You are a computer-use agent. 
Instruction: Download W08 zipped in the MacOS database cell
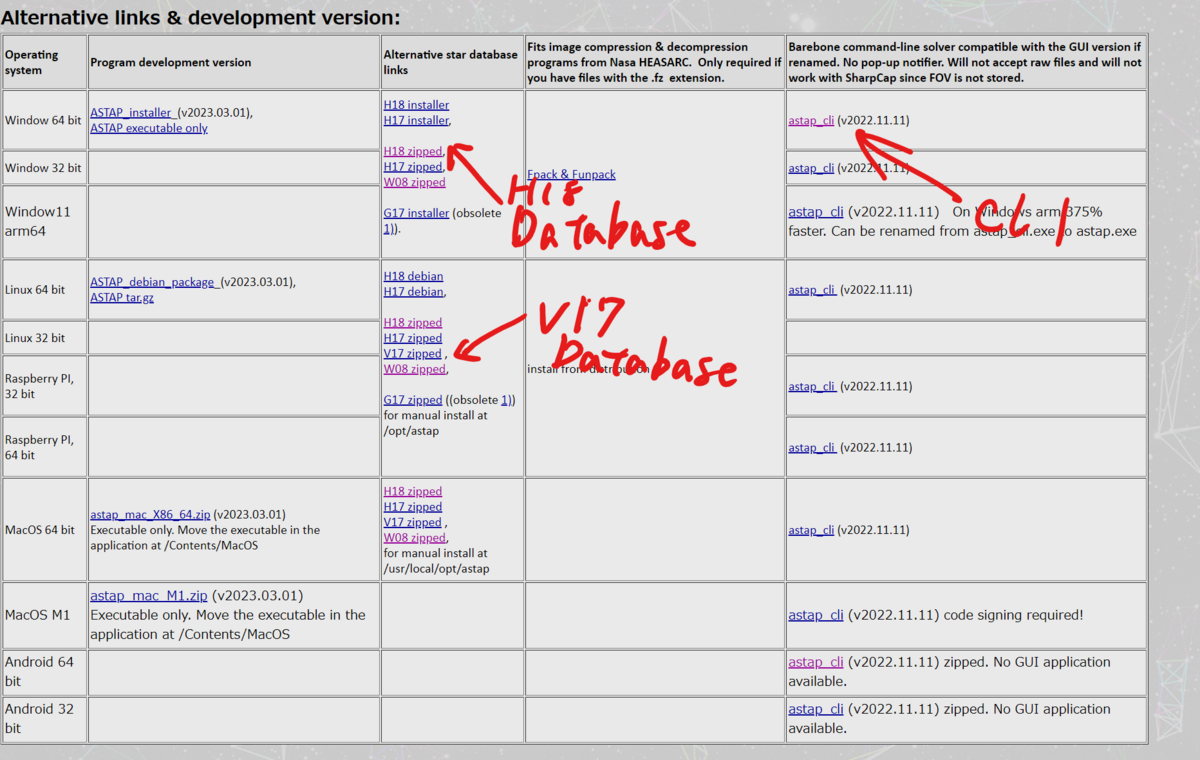click(415, 538)
